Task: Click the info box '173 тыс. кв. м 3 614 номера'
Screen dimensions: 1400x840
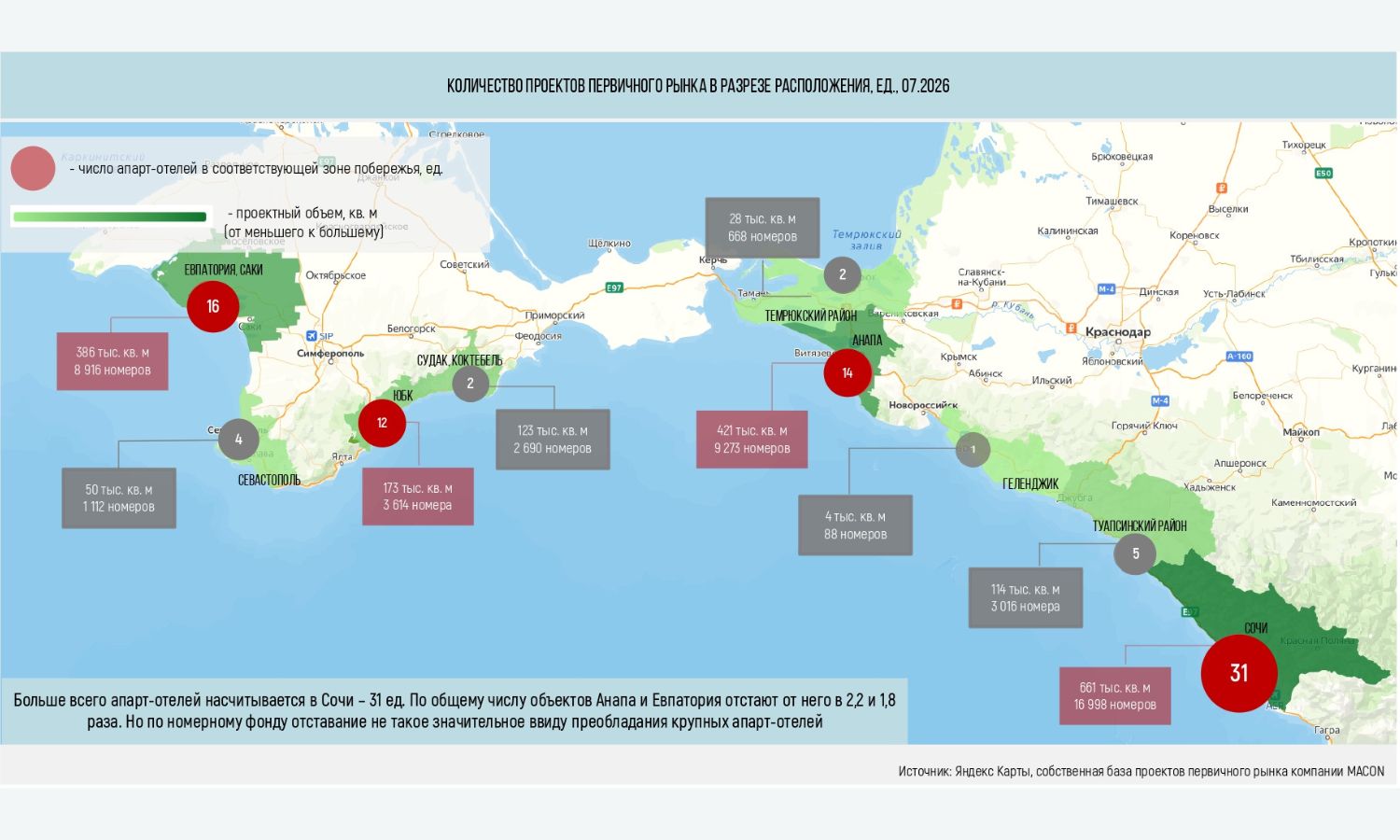Action: click(x=417, y=497)
